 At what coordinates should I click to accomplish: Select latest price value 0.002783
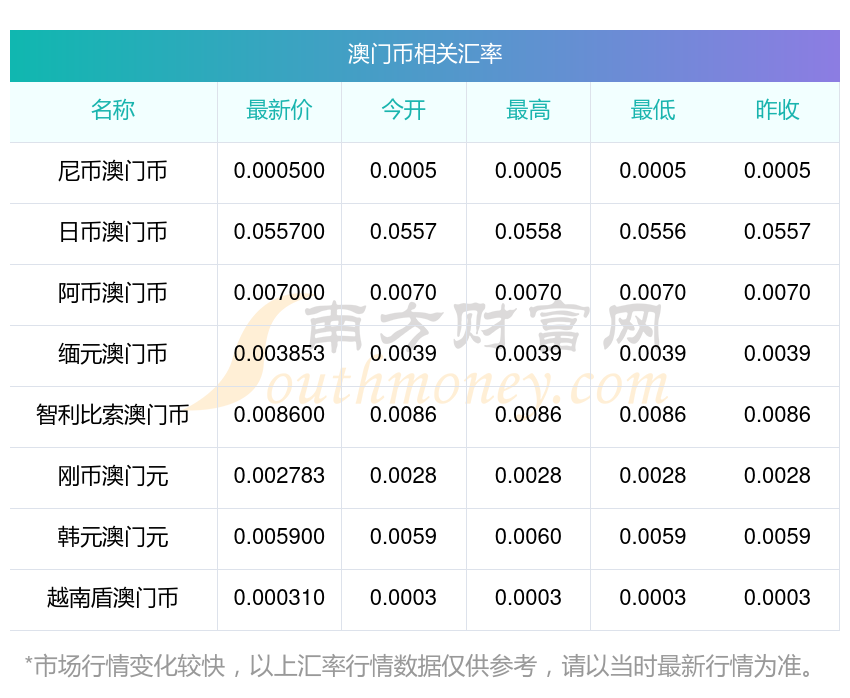click(x=279, y=476)
